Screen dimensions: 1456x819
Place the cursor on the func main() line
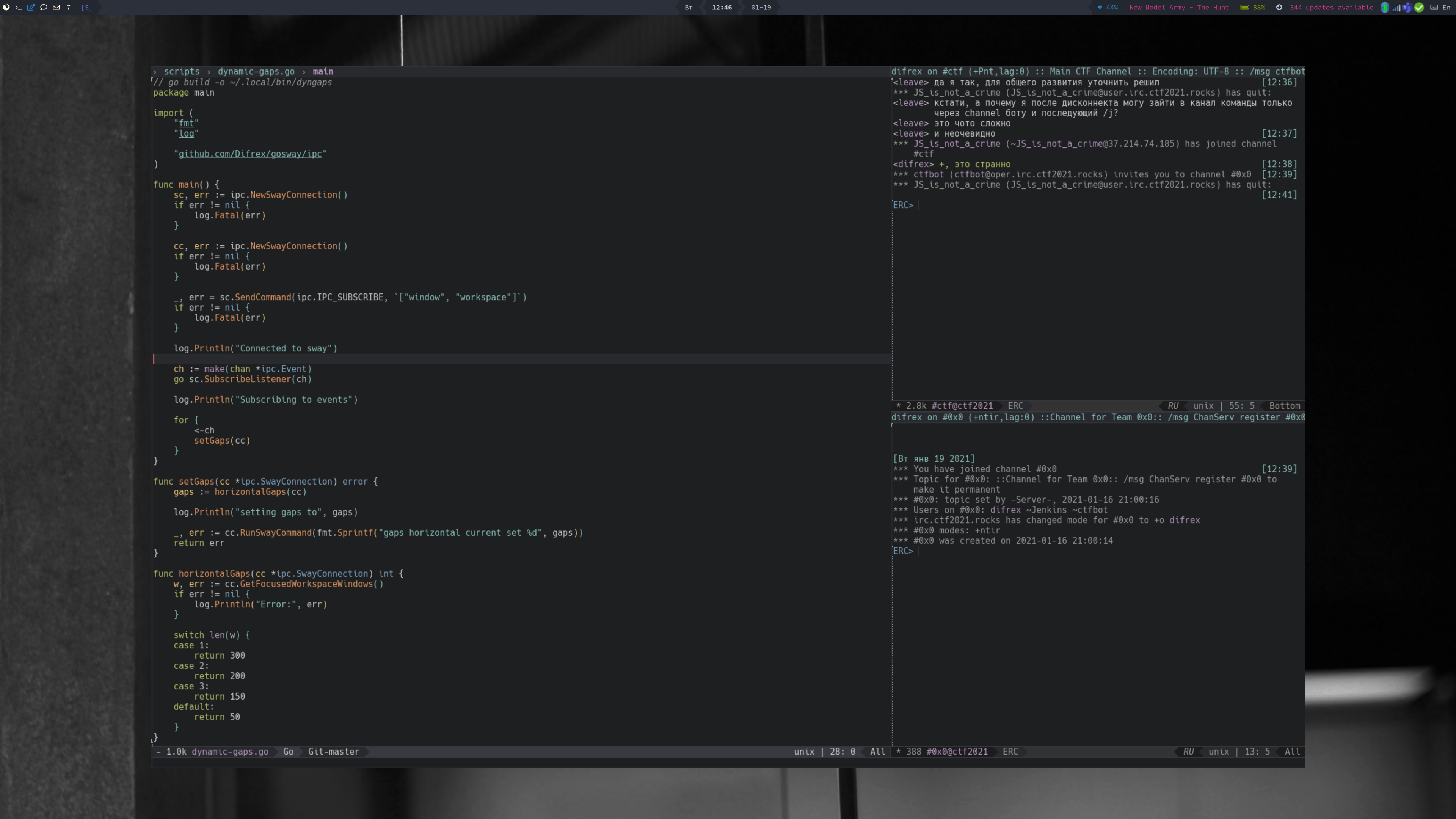186,185
